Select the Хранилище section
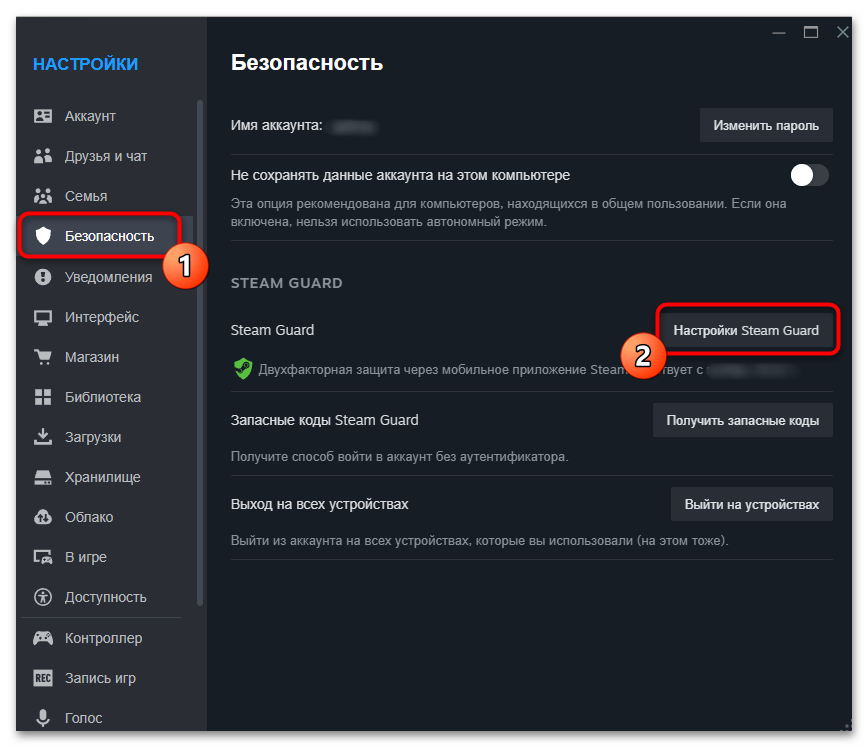 (x=106, y=477)
